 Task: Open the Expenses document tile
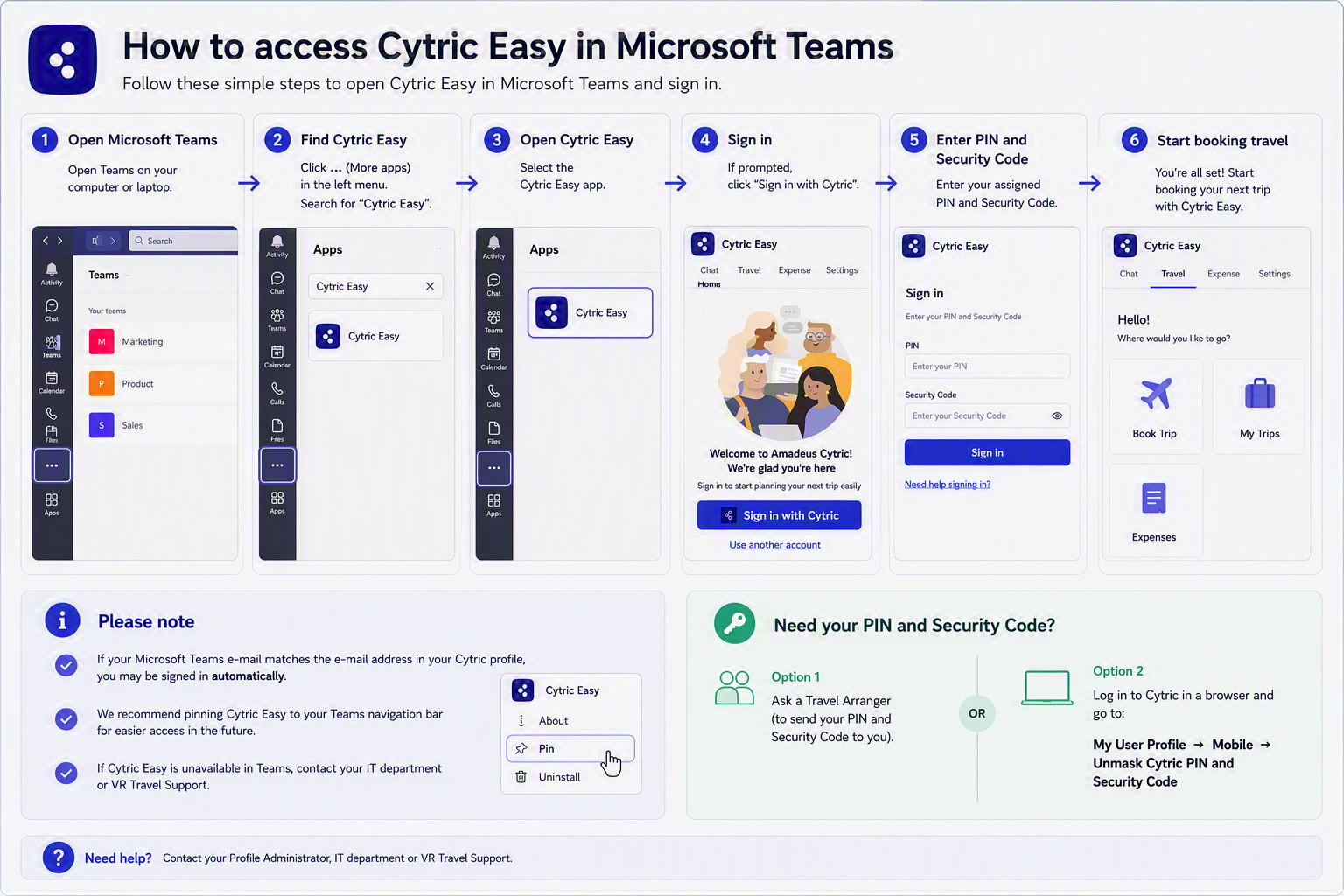[1156, 511]
